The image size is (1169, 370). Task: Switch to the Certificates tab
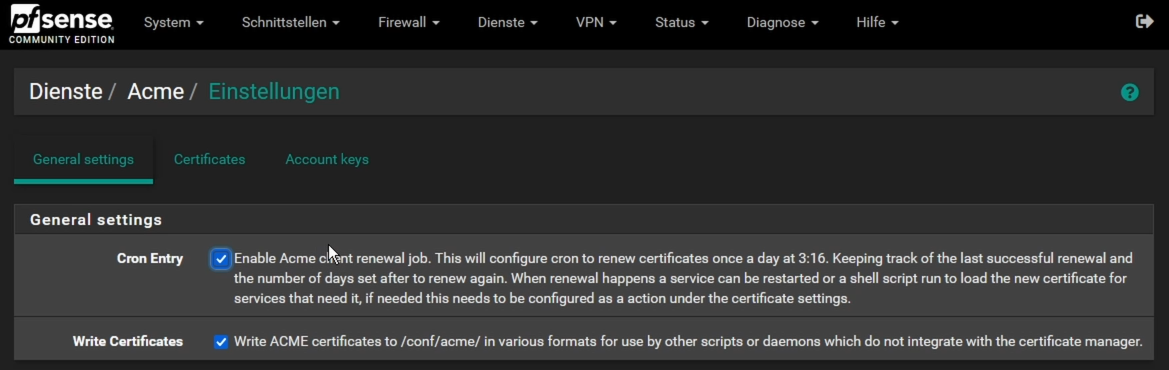pyautogui.click(x=209, y=160)
